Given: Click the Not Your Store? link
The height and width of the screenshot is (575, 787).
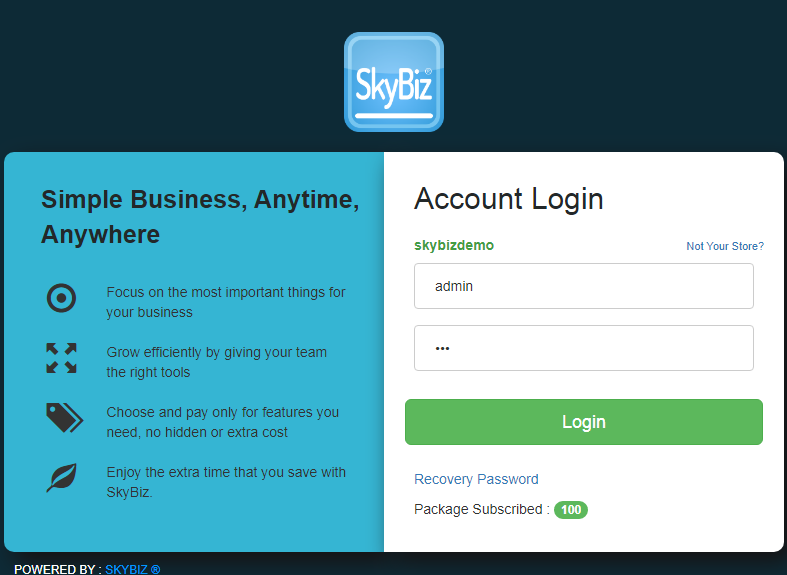Looking at the screenshot, I should 725,246.
